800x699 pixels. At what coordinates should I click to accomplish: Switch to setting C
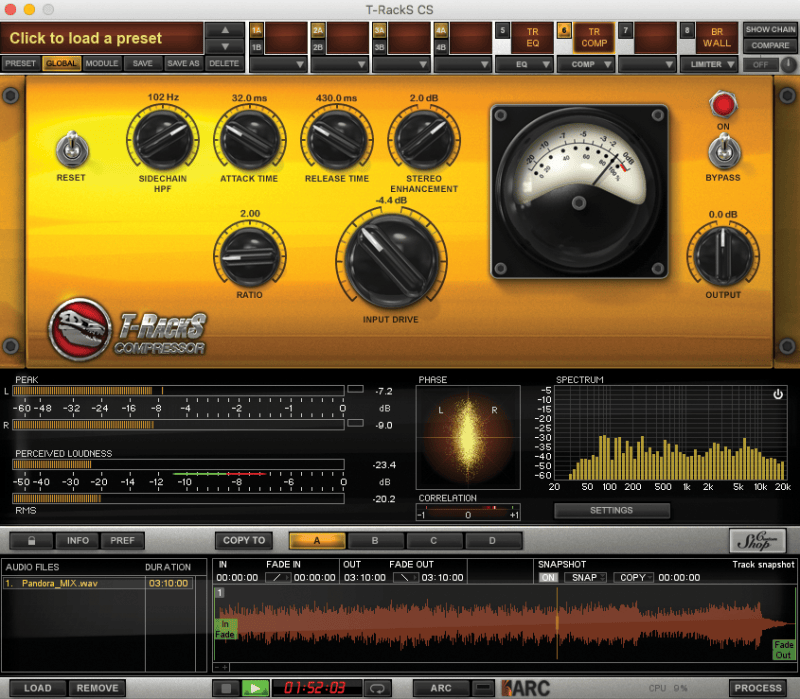click(434, 541)
